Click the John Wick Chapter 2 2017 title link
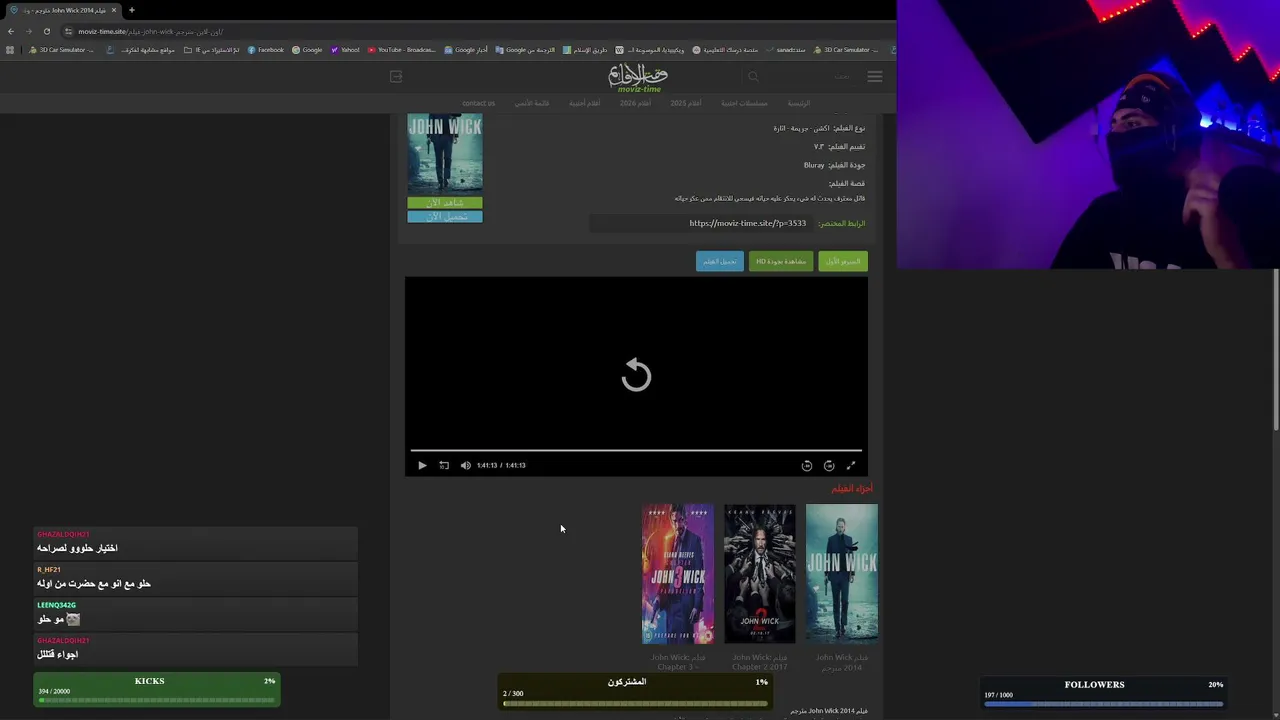 [x=760, y=662]
